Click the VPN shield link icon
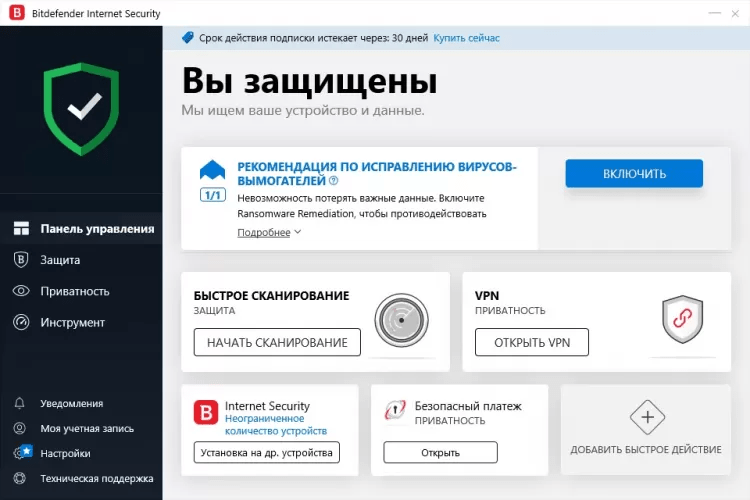The height and width of the screenshot is (500, 750). (683, 319)
